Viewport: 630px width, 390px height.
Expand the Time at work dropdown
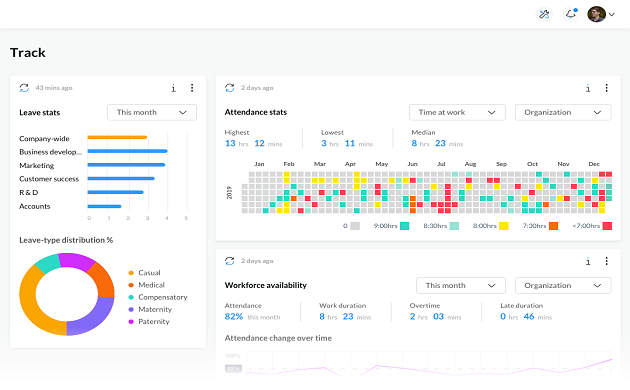click(x=457, y=112)
